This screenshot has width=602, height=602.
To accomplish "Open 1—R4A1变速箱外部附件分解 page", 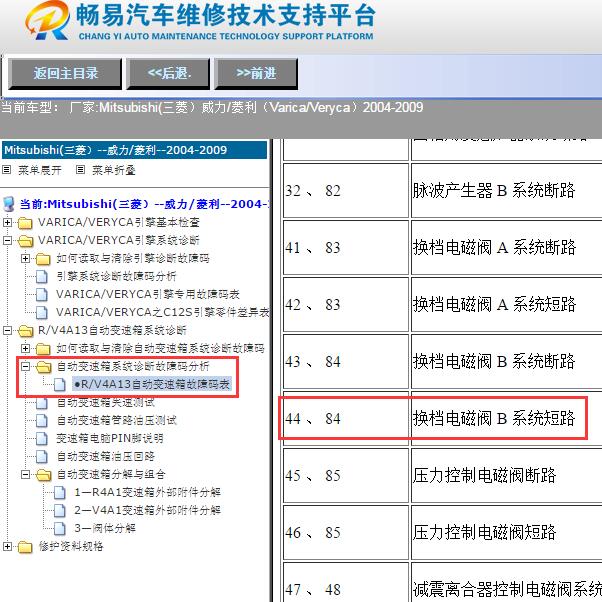I will [x=147, y=493].
